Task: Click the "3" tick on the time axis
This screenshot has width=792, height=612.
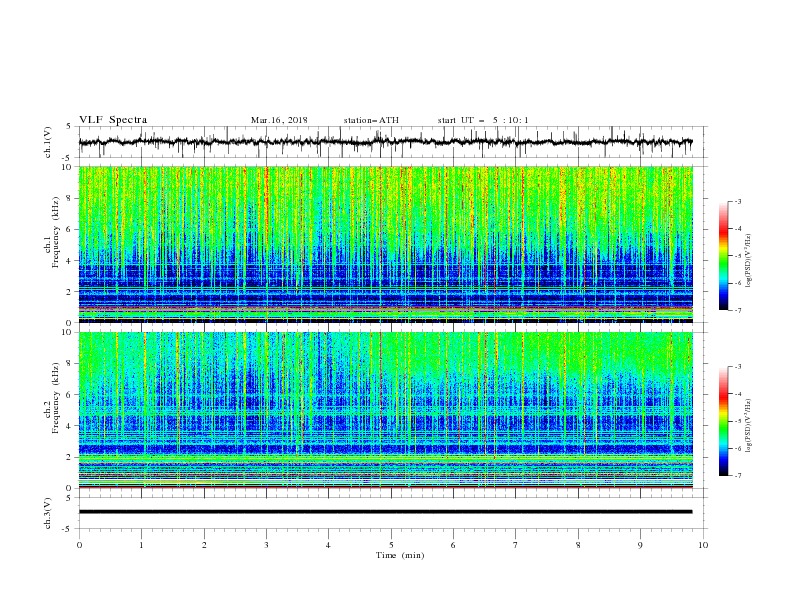Action: click(x=266, y=545)
